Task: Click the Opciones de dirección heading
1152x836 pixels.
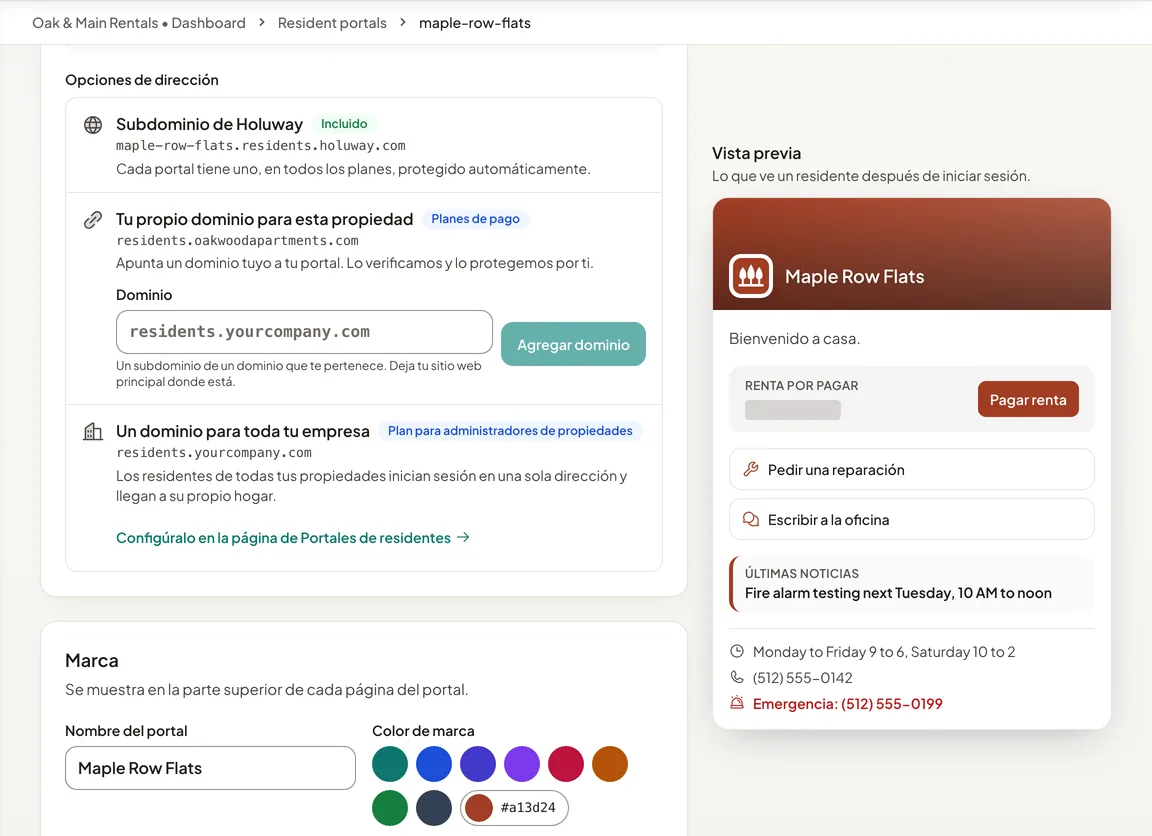Action: (142, 80)
